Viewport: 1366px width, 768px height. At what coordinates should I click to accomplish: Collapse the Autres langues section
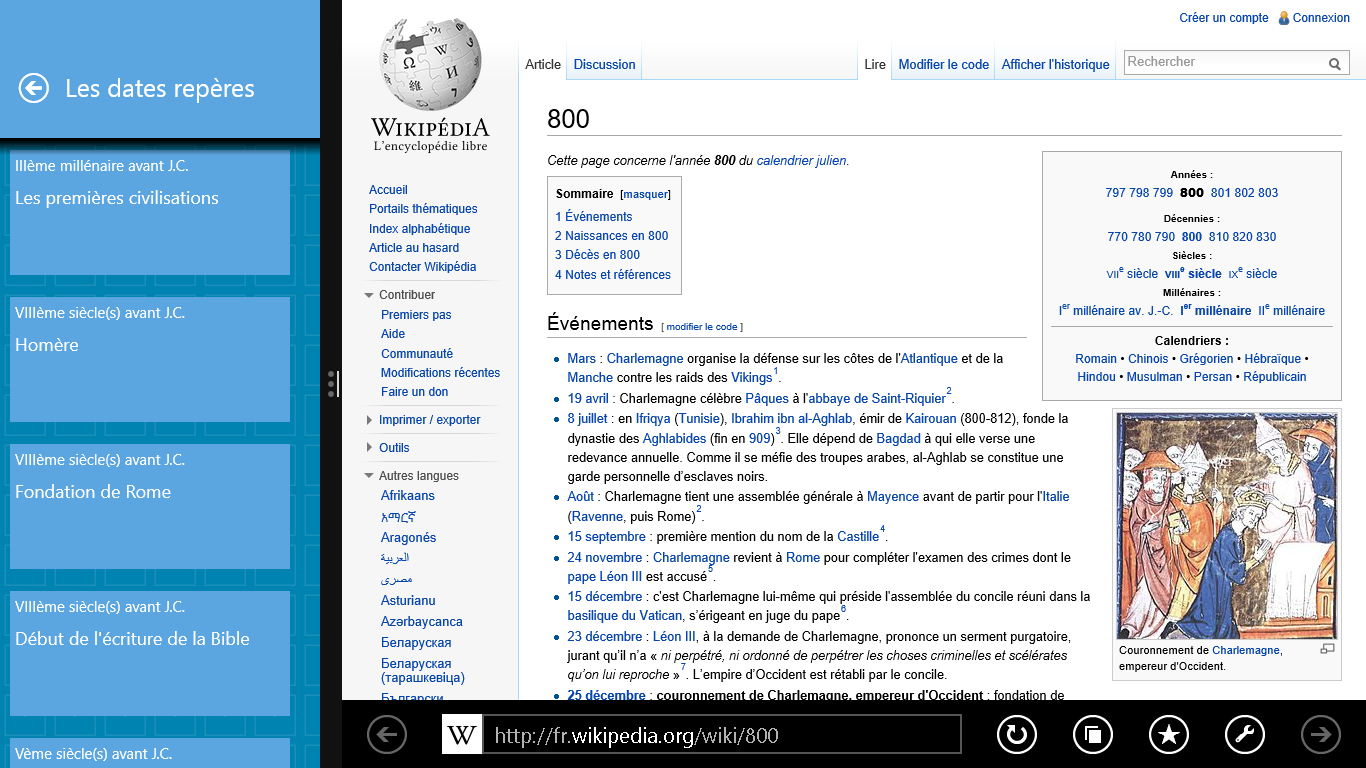tap(370, 476)
